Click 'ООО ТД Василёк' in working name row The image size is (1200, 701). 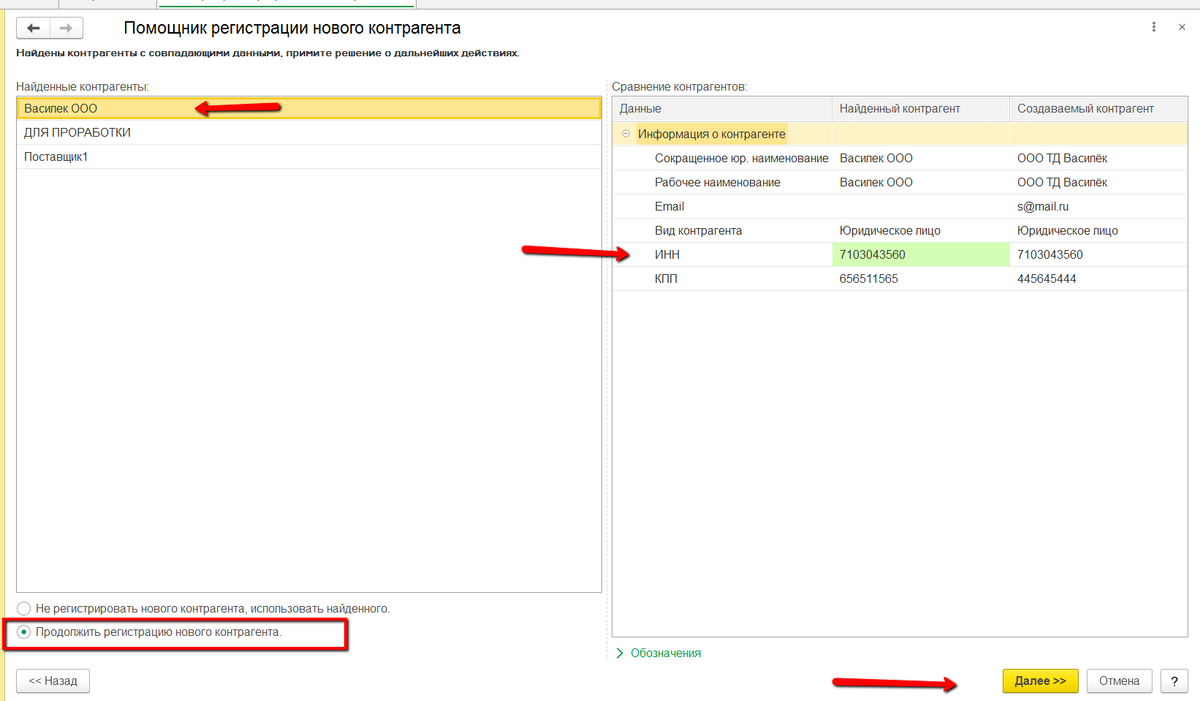click(1062, 182)
